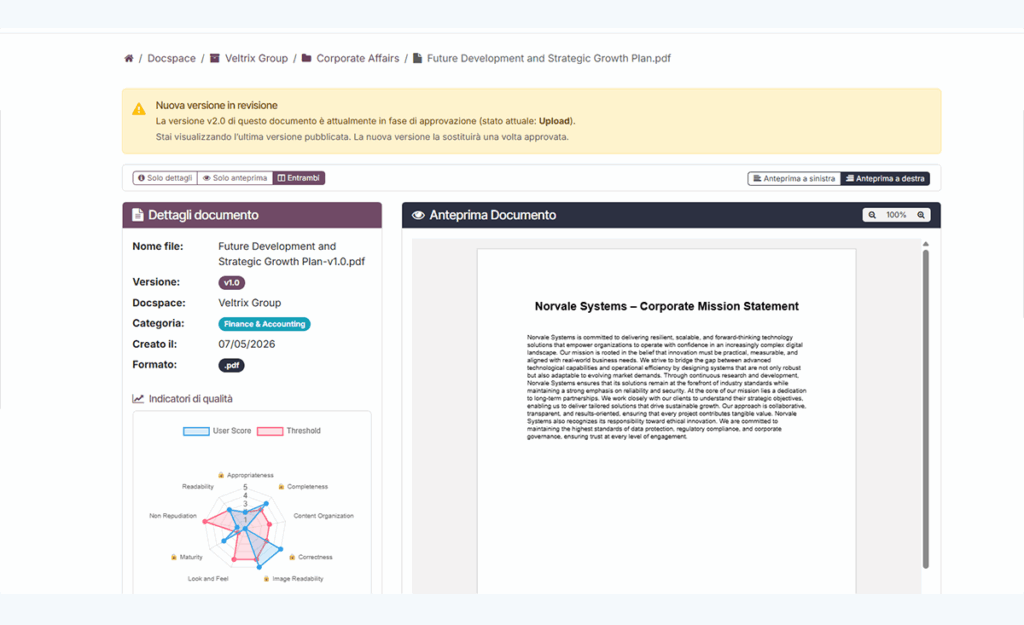Click the lock icon next to Completeness
Viewport: 1024px width, 625px height.
[x=281, y=487]
